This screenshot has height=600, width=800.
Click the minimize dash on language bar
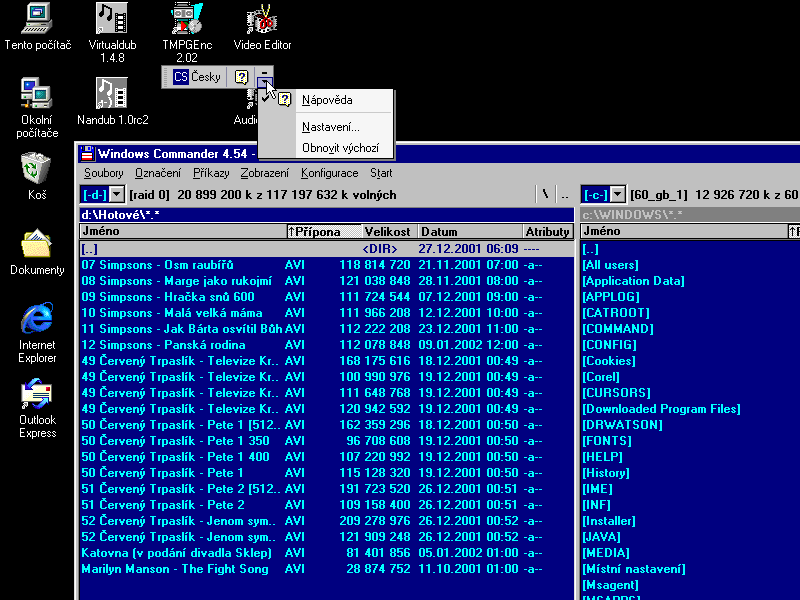(265, 72)
